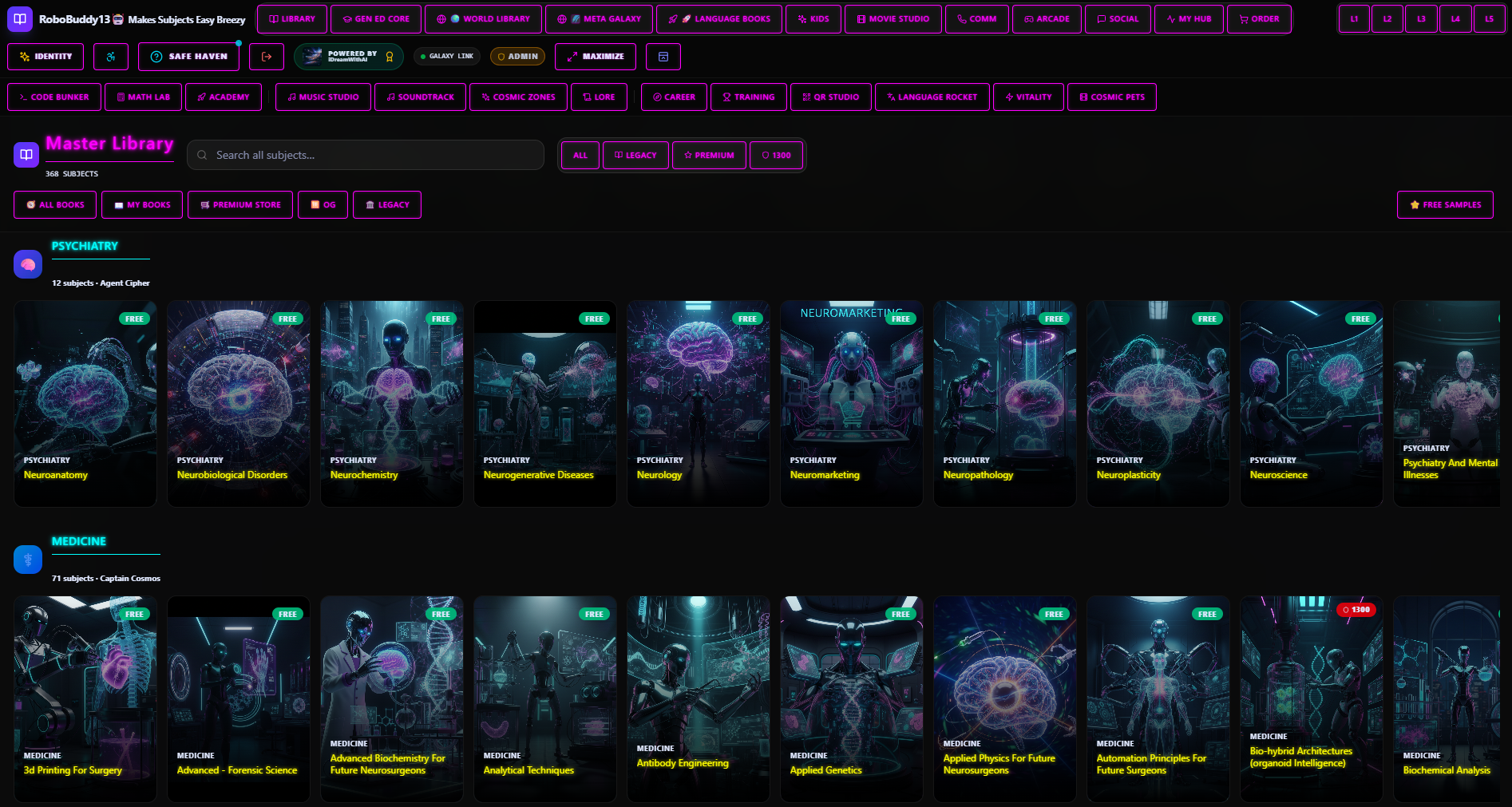This screenshot has height=807, width=1512.
Task: Open the Code Bunker terminal
Action: [x=54, y=97]
